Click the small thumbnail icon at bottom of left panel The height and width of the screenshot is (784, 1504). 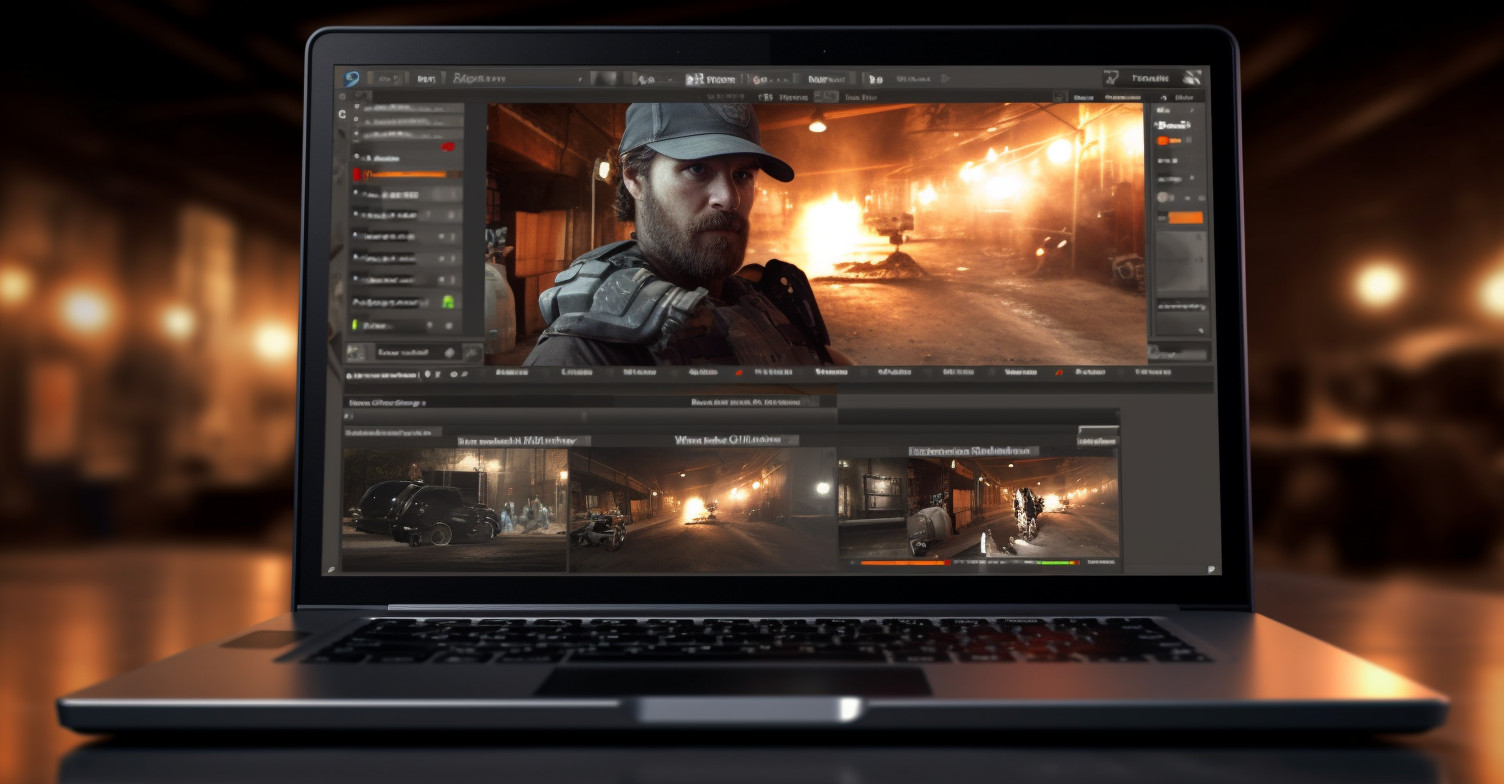click(x=356, y=352)
